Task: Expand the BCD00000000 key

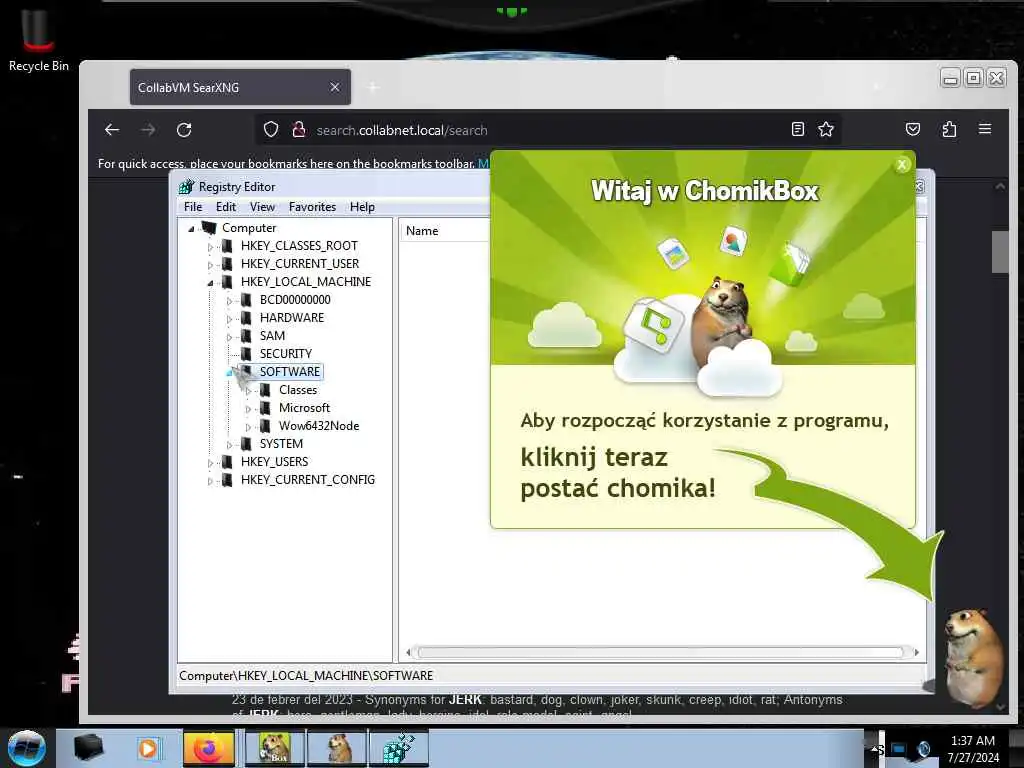Action: [x=229, y=300]
